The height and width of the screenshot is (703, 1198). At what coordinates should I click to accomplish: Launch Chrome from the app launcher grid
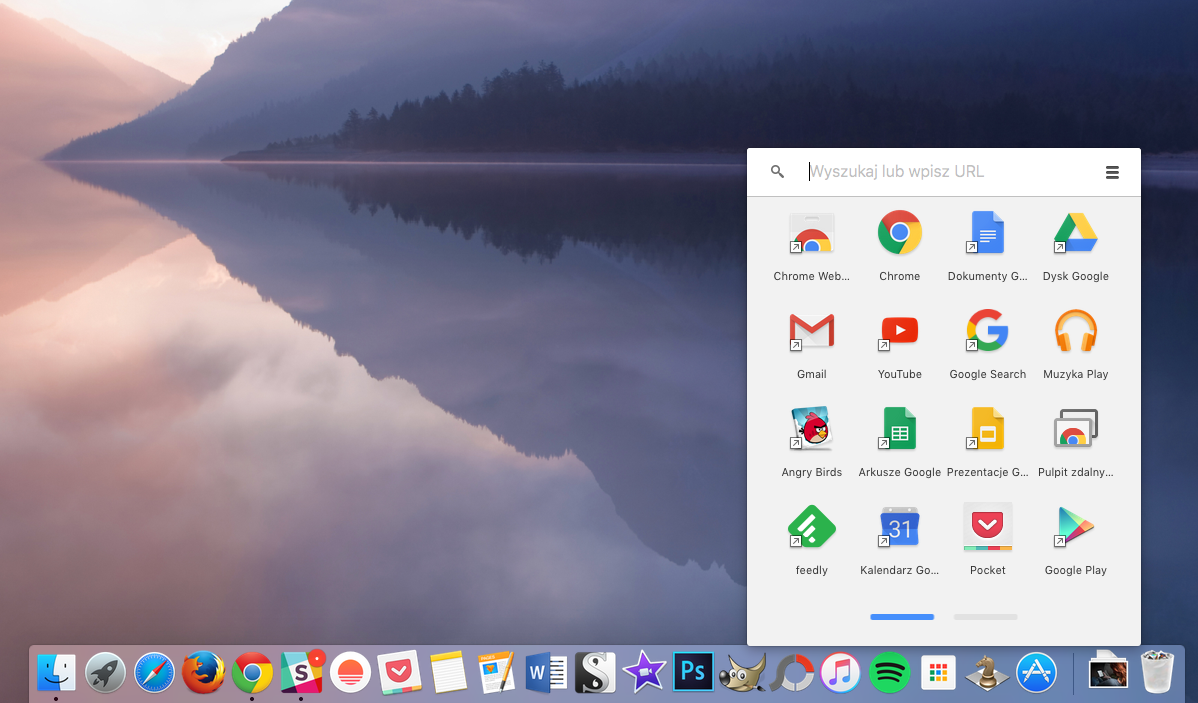click(899, 232)
